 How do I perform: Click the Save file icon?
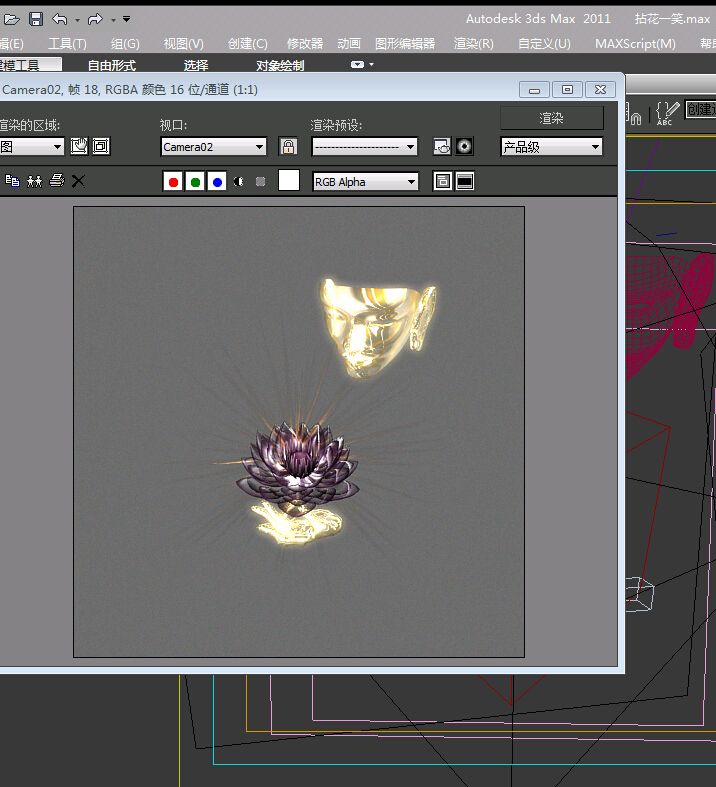pos(36,19)
